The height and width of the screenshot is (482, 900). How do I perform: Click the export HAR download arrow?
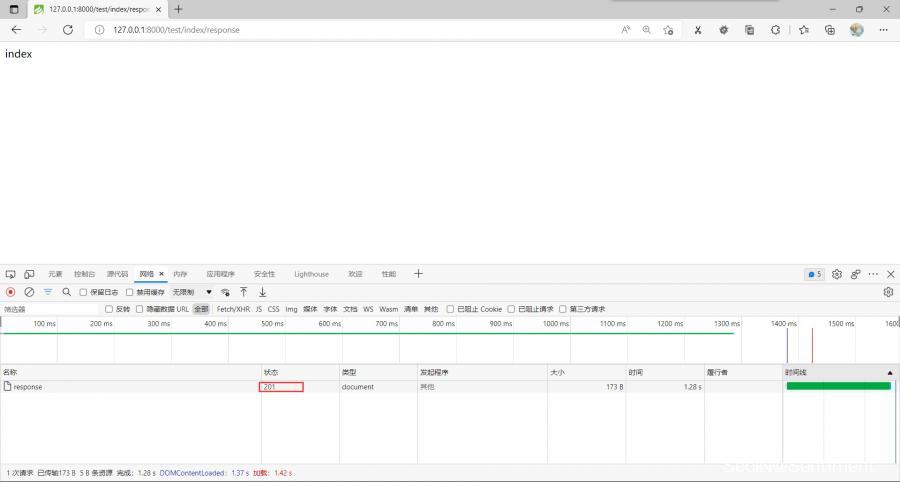pyautogui.click(x=262, y=292)
